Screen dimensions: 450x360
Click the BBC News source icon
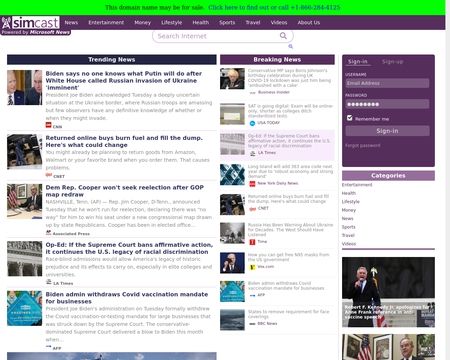click(252, 324)
